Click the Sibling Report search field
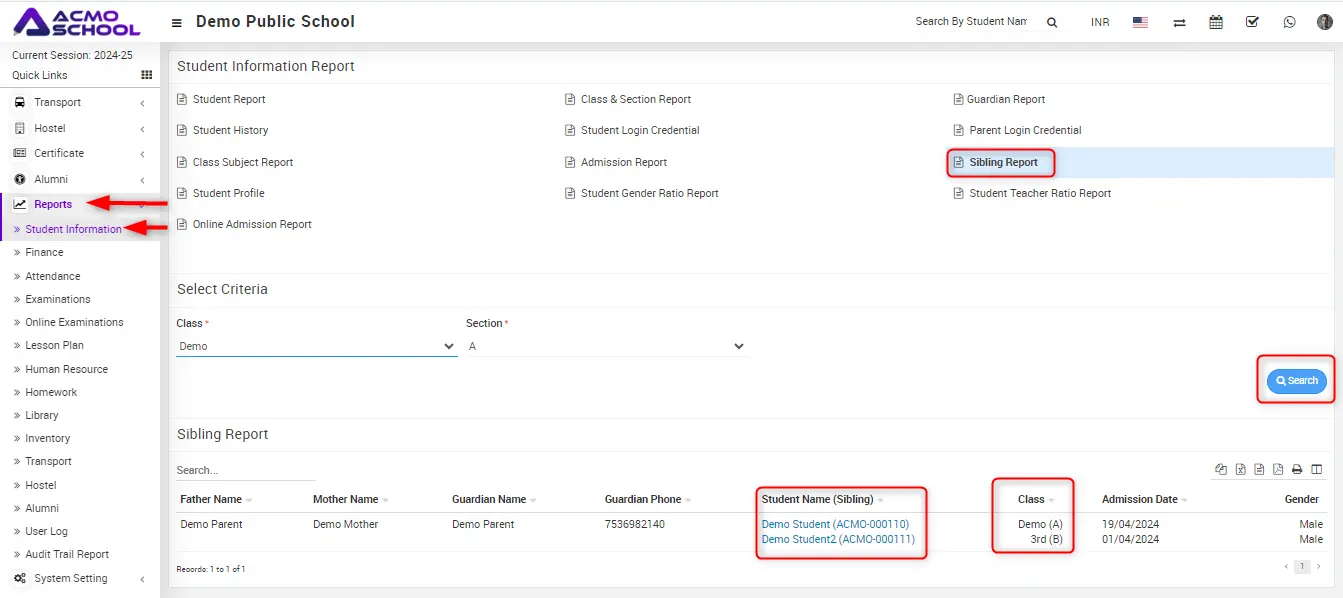 point(245,470)
